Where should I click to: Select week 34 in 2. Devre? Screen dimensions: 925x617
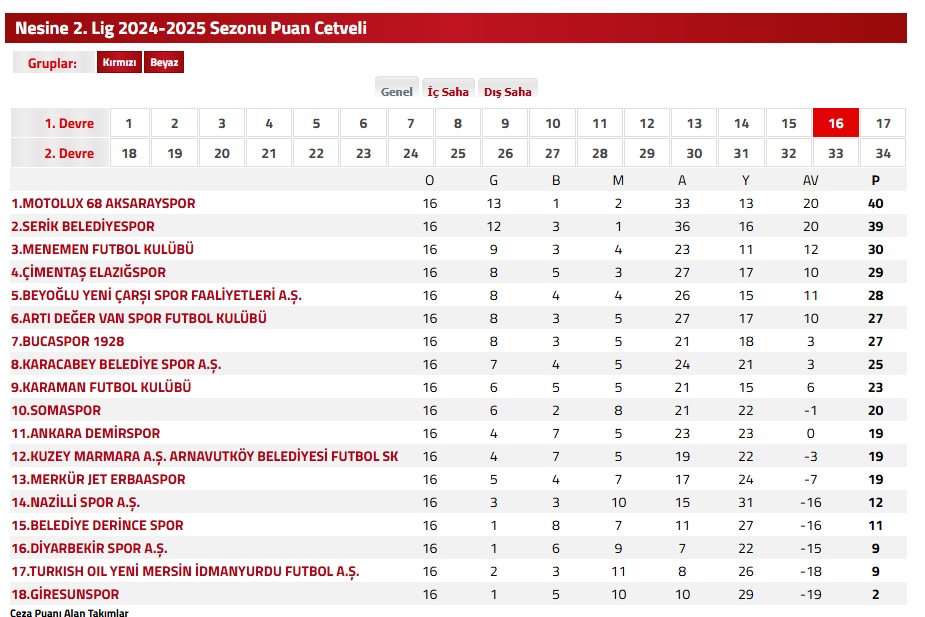(883, 153)
